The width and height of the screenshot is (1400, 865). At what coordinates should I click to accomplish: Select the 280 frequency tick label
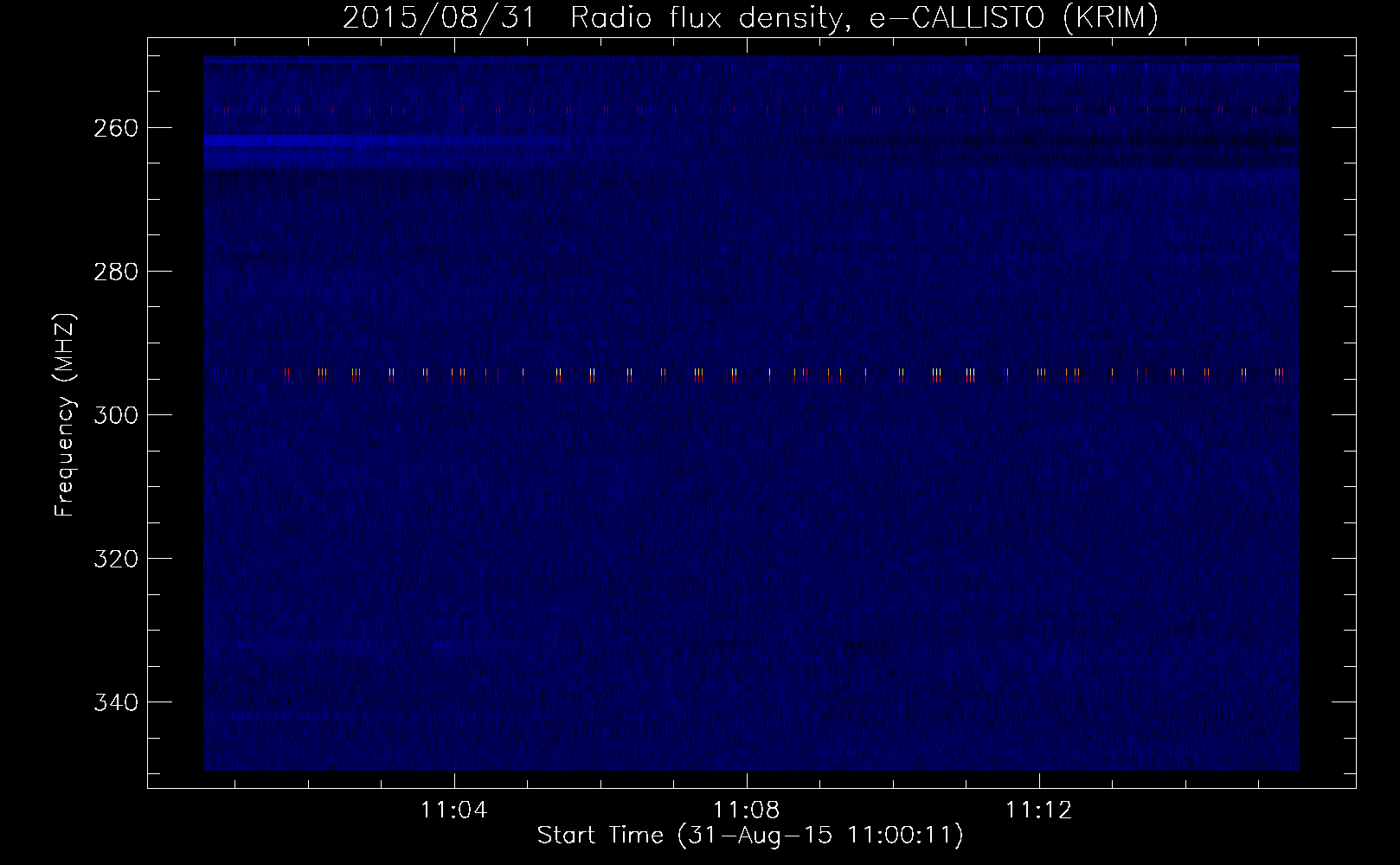pos(115,272)
